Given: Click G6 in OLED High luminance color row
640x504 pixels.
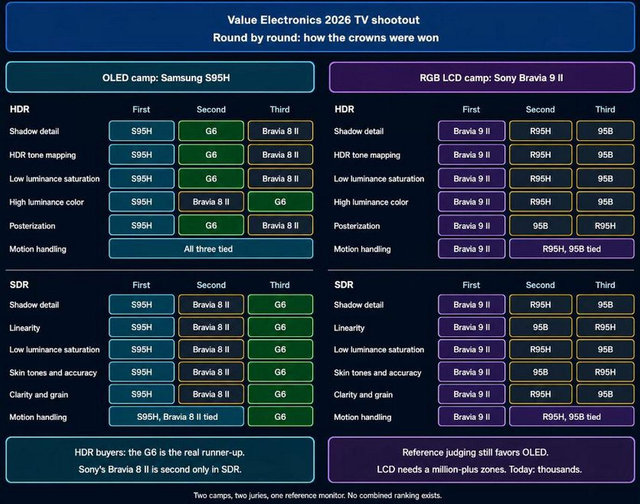Looking at the screenshot, I should [x=280, y=202].
